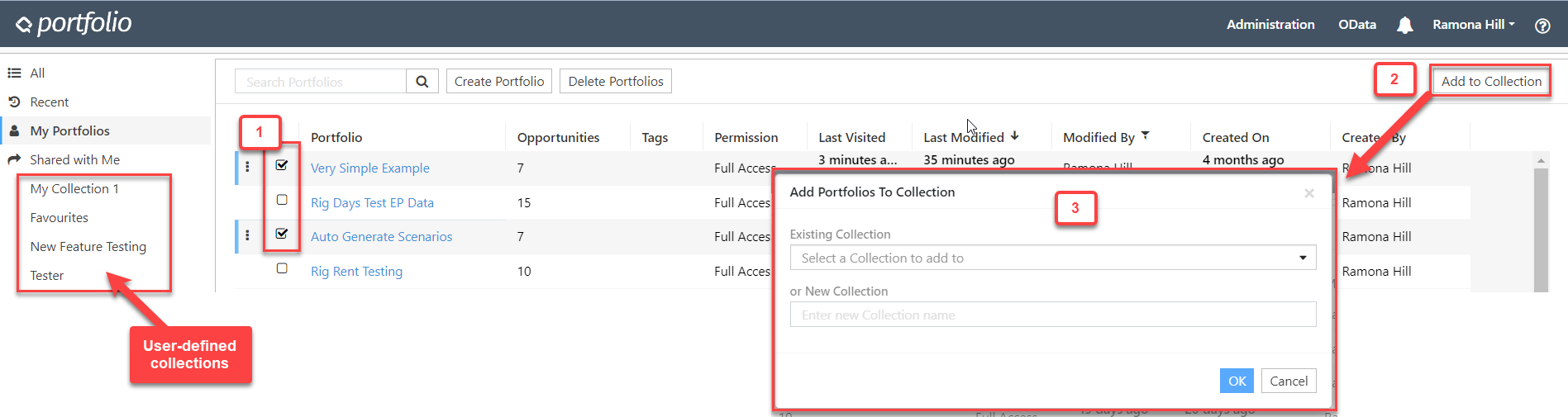Open the notifications bell
The height and width of the screenshot is (417, 1568).
(x=1404, y=26)
